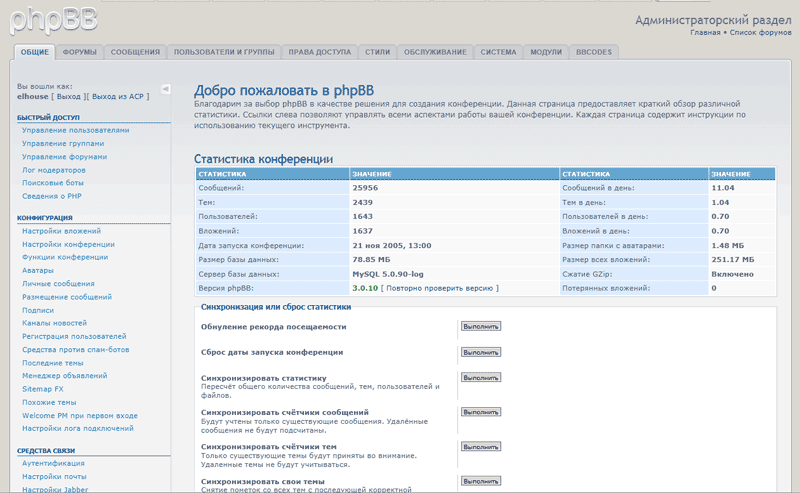The width and height of the screenshot is (800, 493).
Task: Open the BBCODES tab
Action: tap(594, 52)
